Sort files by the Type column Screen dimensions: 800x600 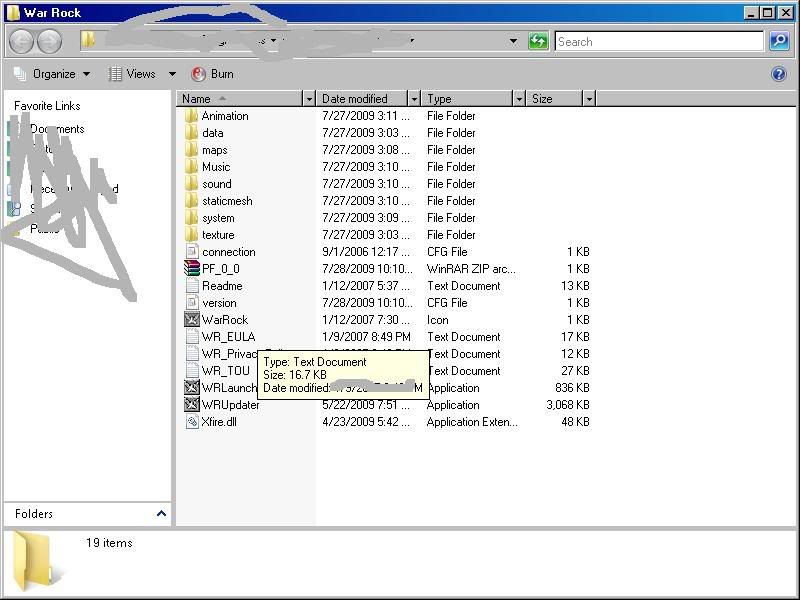click(468, 98)
